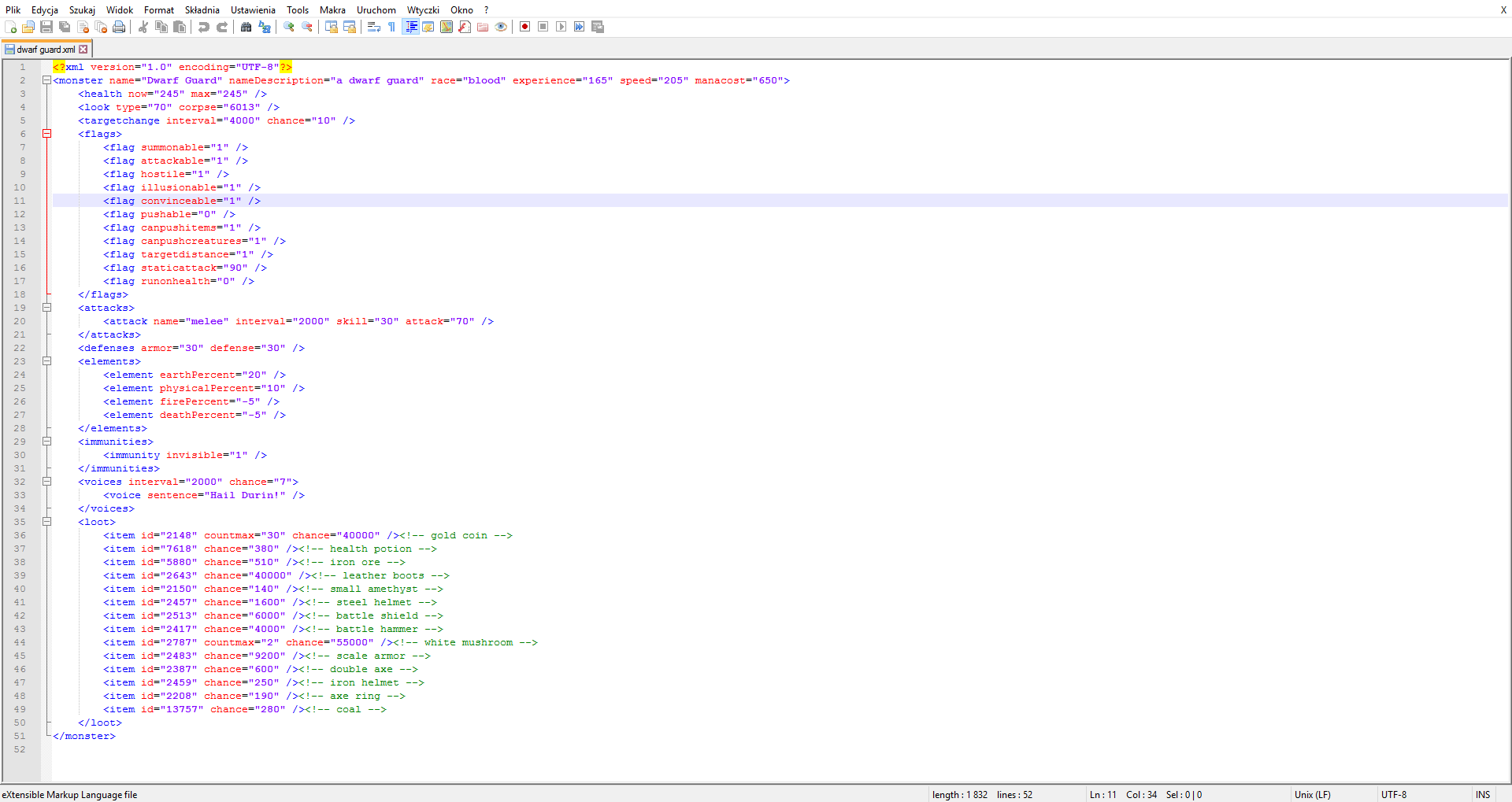Zoom in with the magnifier plus icon
Viewport: 1512px width, 802px height.
tap(289, 27)
